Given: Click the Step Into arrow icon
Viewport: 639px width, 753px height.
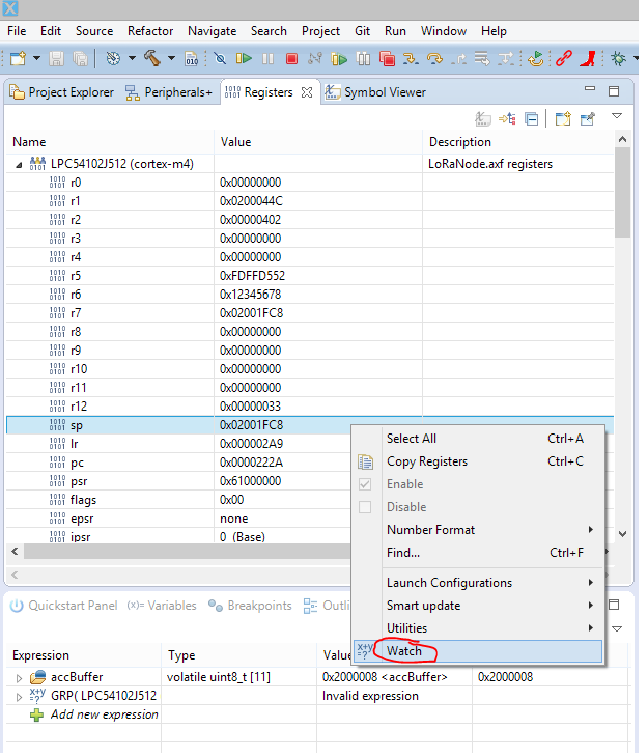Looking at the screenshot, I should [410, 59].
